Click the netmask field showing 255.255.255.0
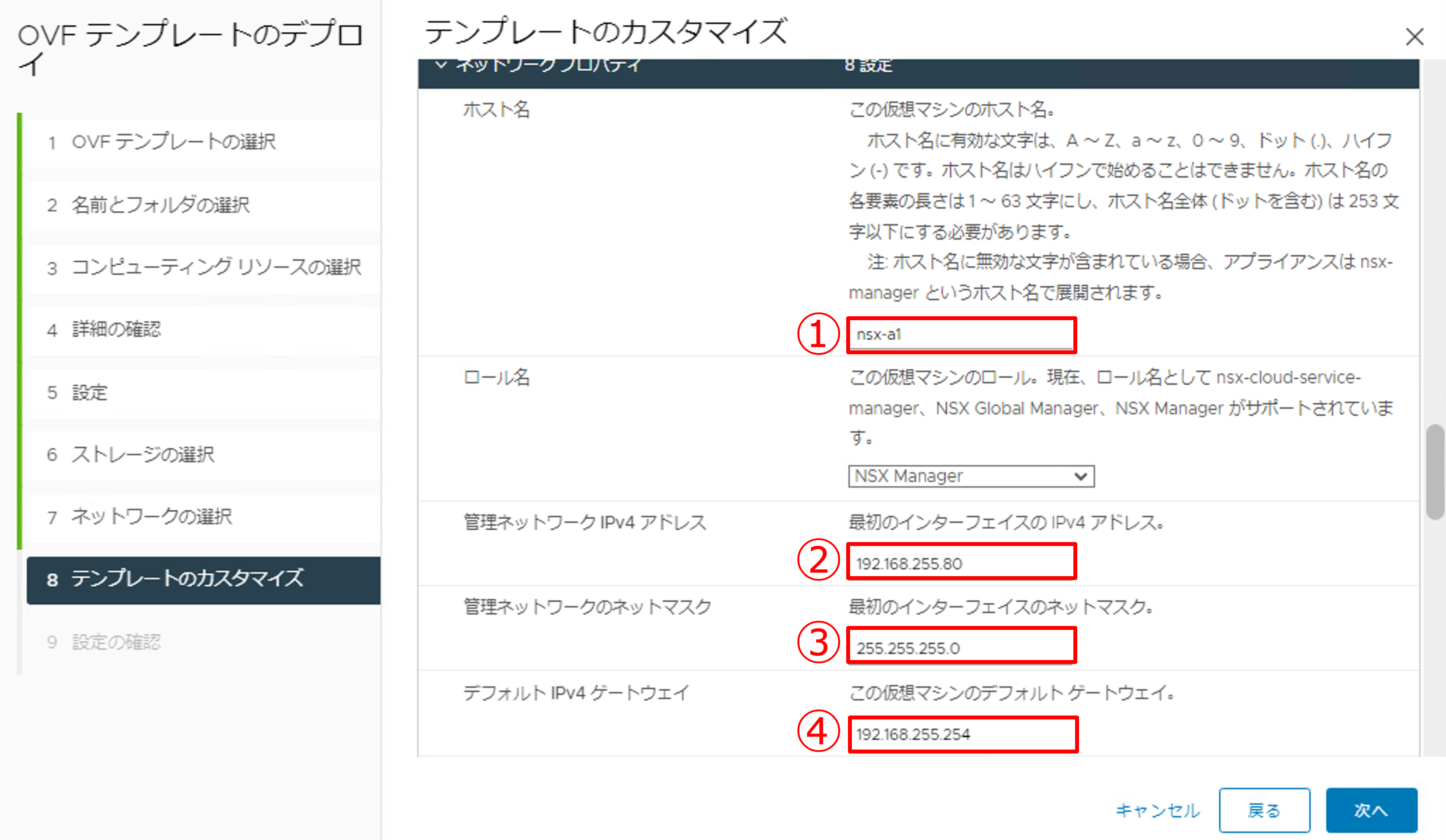Viewport: 1446px width, 840px height. pos(961,646)
